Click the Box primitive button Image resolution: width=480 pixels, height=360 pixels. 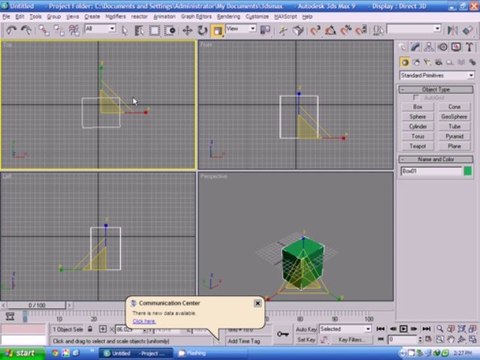click(x=418, y=107)
